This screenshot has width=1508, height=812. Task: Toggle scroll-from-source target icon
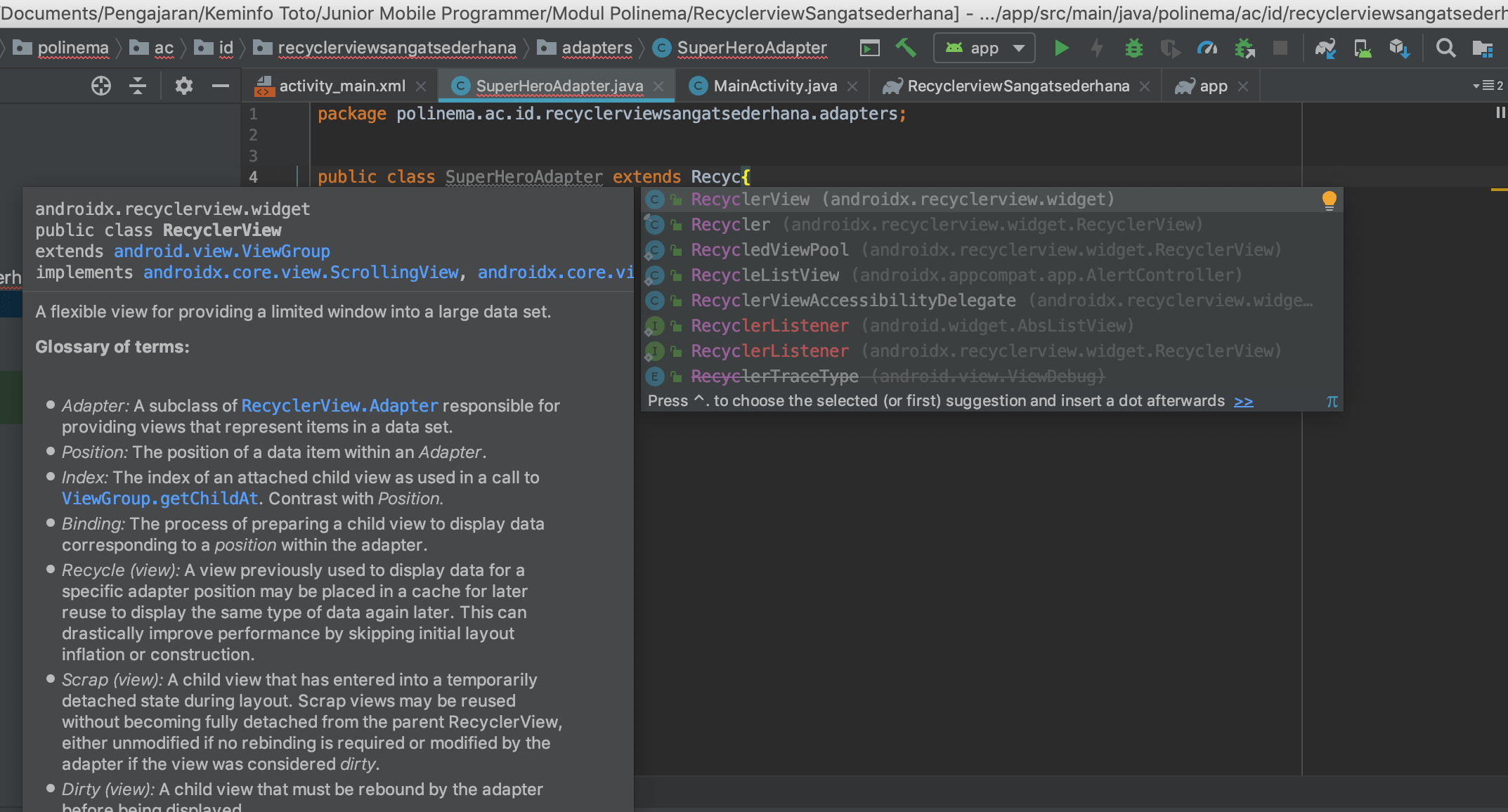tap(100, 85)
